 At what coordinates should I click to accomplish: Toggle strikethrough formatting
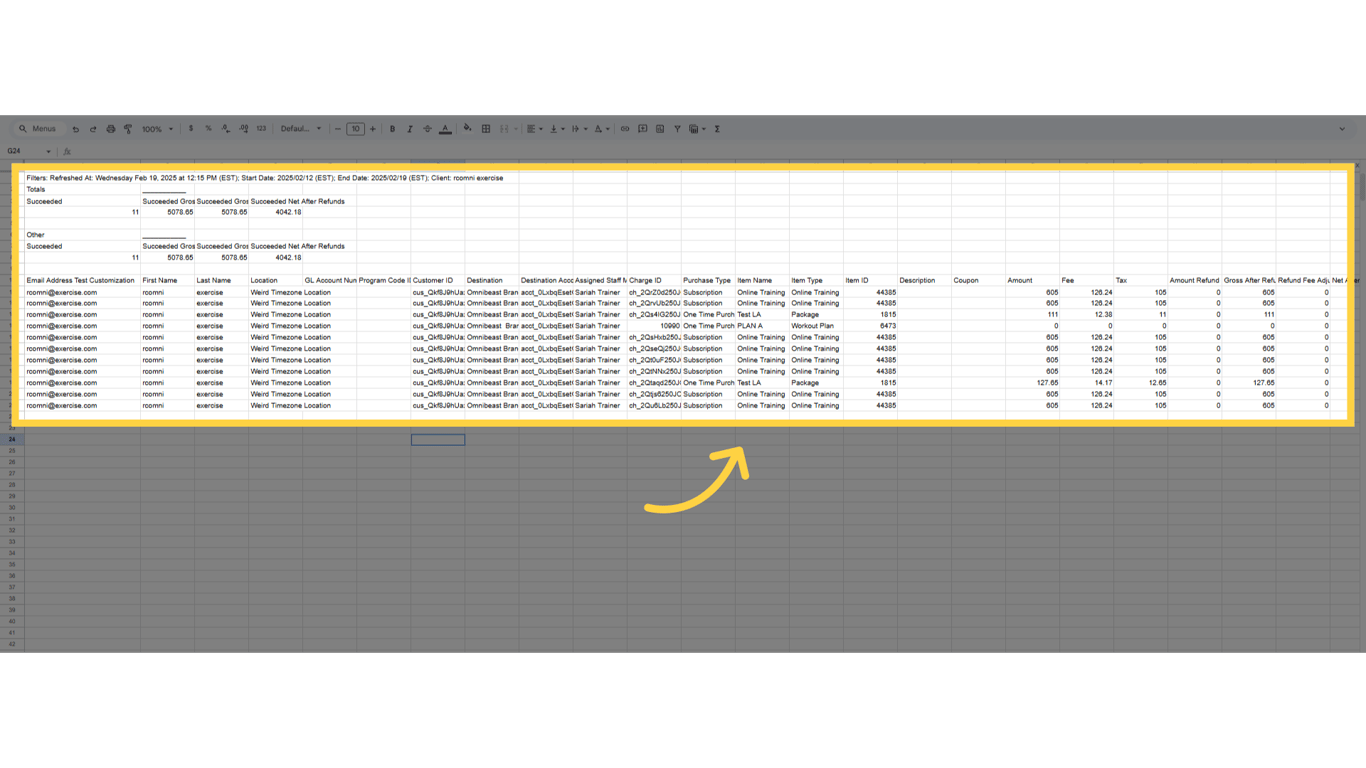(427, 128)
